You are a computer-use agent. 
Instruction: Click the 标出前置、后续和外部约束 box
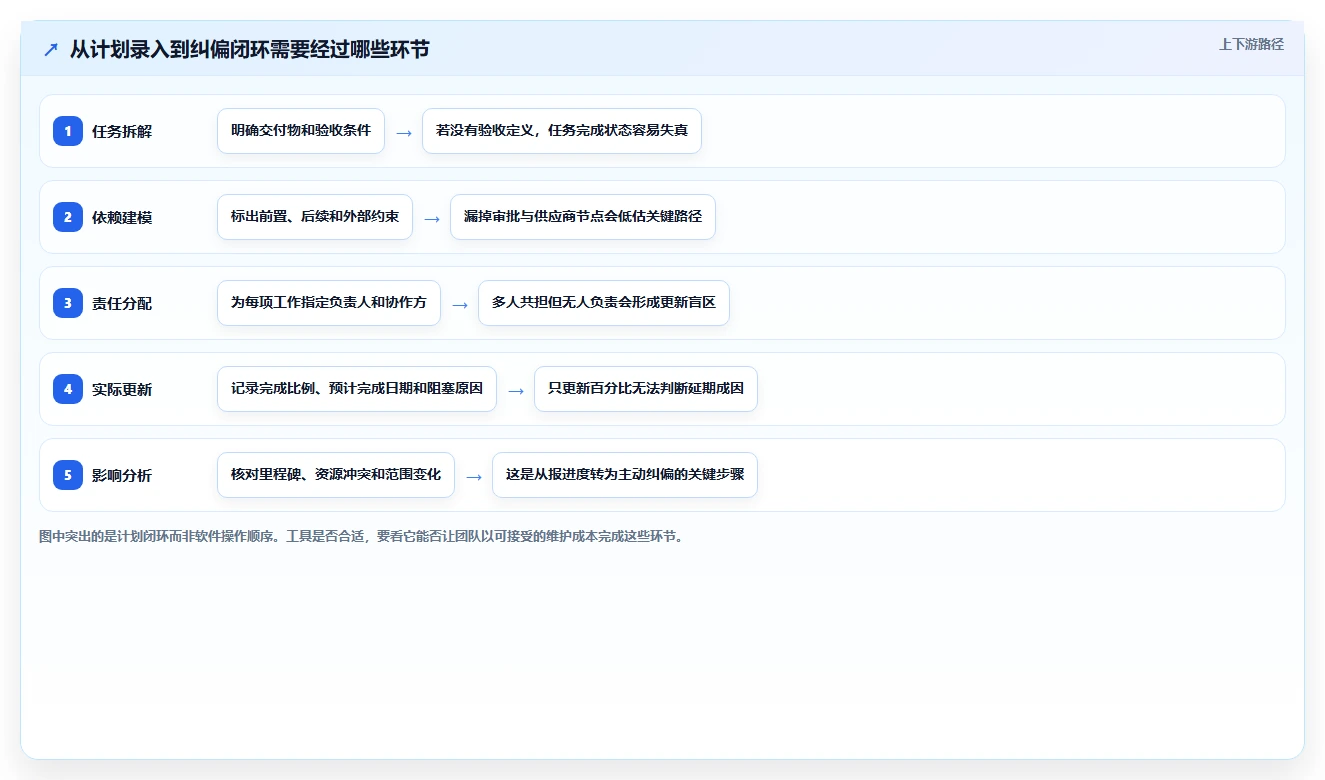coord(315,217)
